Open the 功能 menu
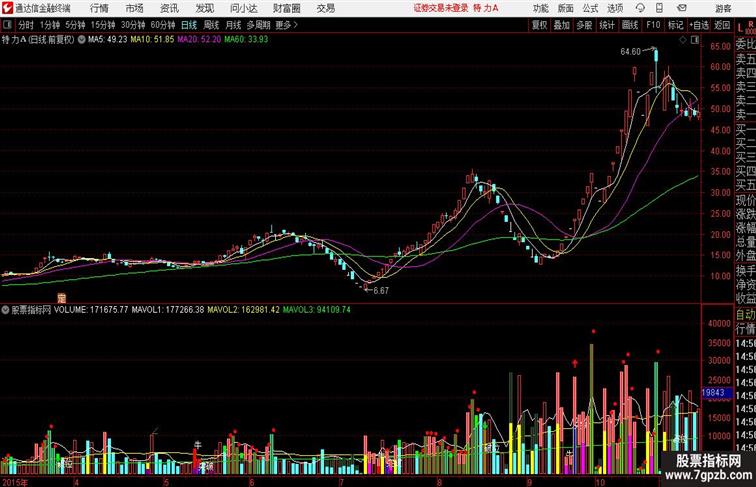The image size is (756, 487). tap(540, 8)
